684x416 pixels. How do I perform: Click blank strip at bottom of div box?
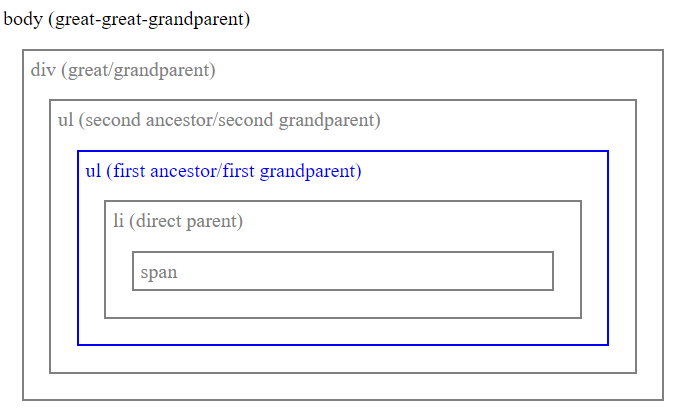(x=342, y=386)
